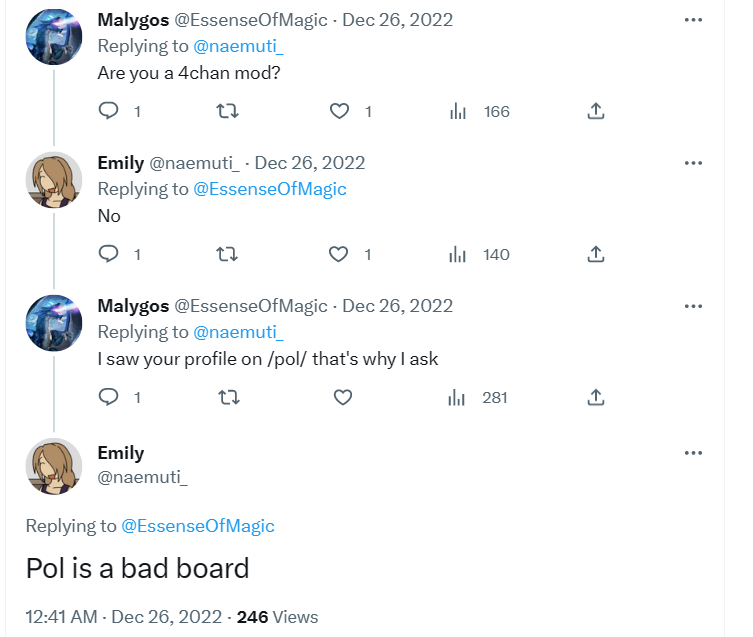The width and height of the screenshot is (753, 637).
Task: Open the @EssenseOfMagic link in the main tweet's reply line
Action: click(x=198, y=526)
